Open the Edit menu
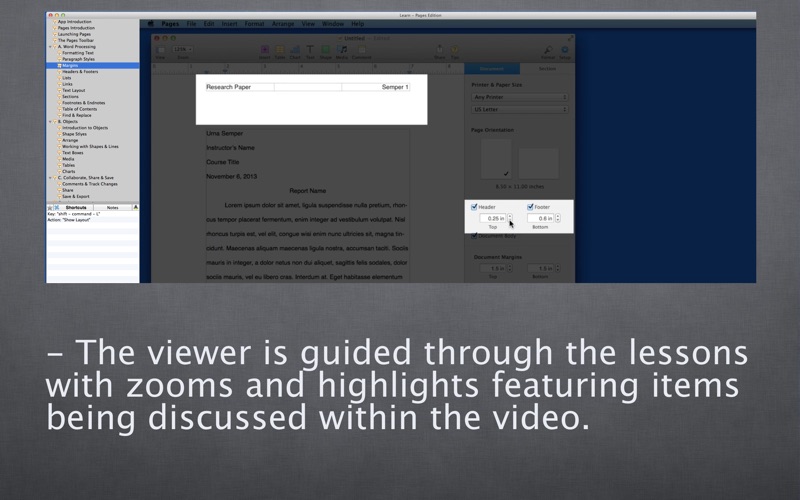This screenshot has width=800, height=500. tap(209, 23)
